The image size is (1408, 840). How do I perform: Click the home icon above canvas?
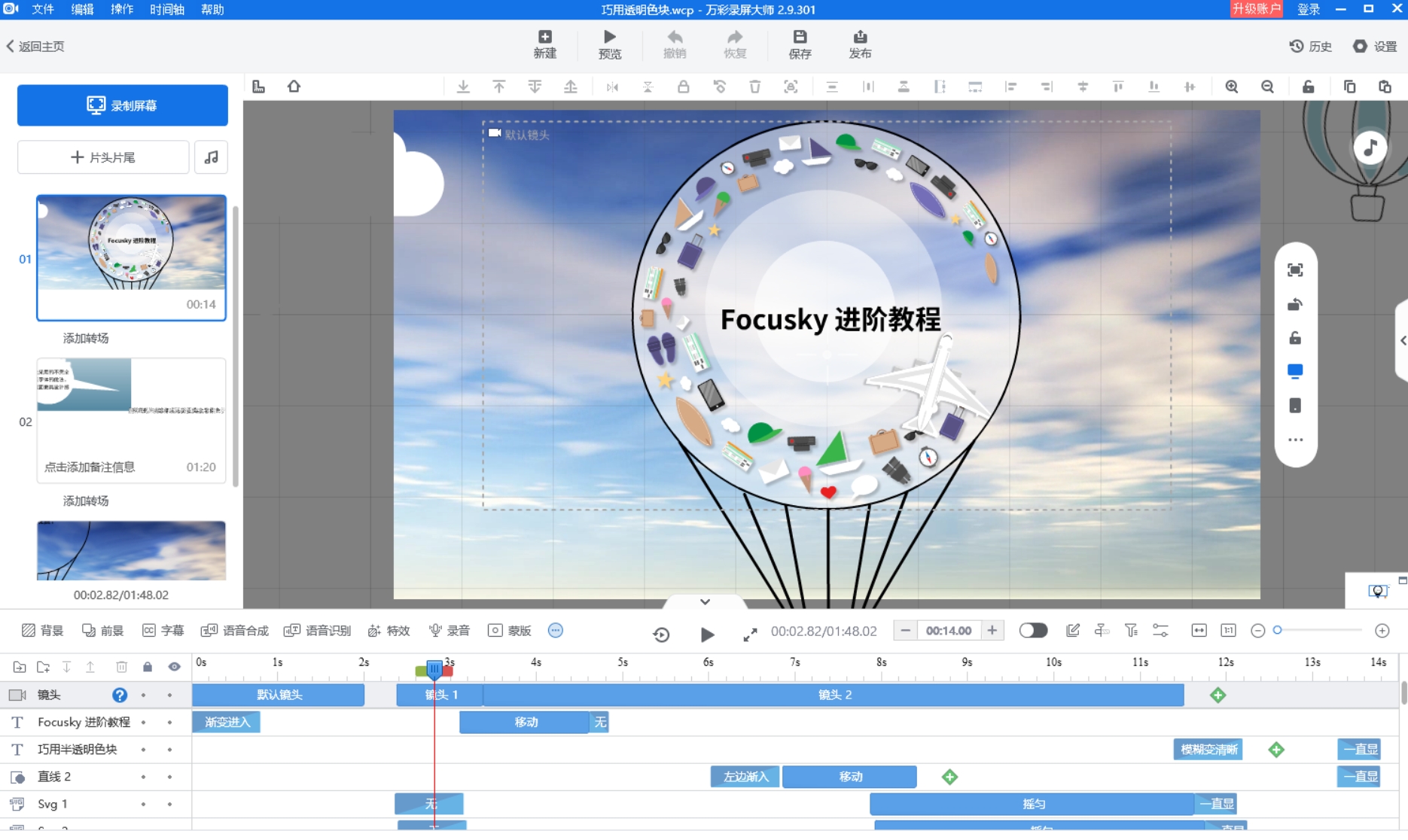click(x=294, y=87)
